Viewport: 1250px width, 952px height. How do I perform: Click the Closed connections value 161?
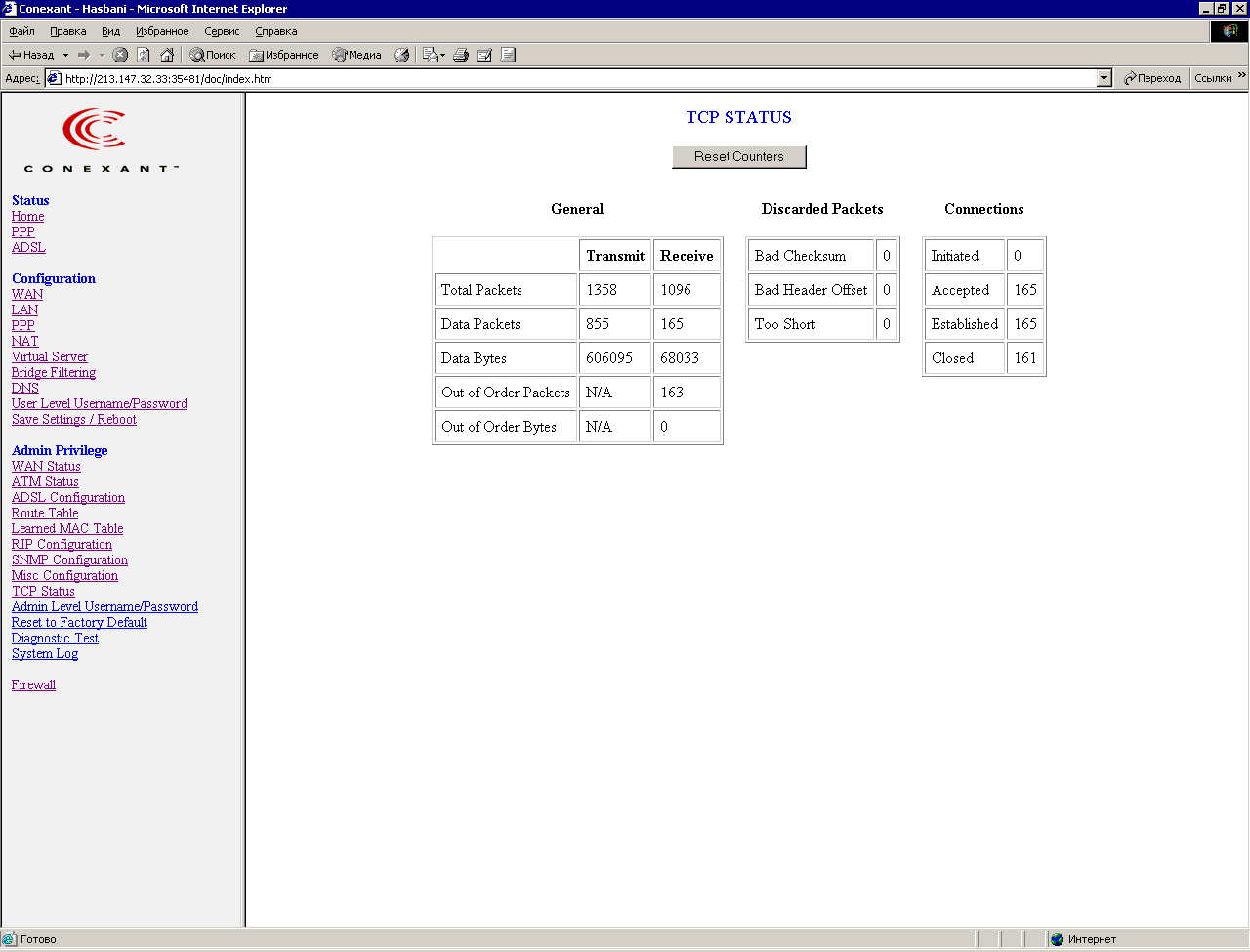[1025, 358]
